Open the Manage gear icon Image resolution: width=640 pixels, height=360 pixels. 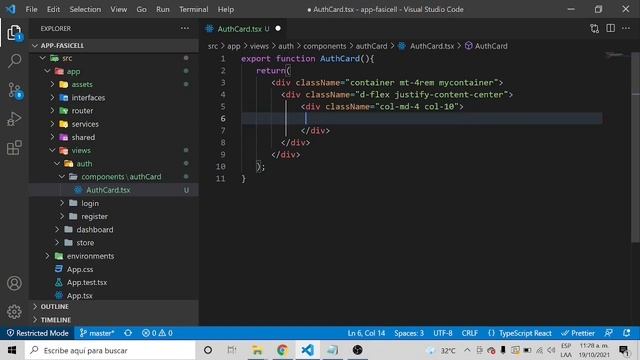pyautogui.click(x=14, y=311)
